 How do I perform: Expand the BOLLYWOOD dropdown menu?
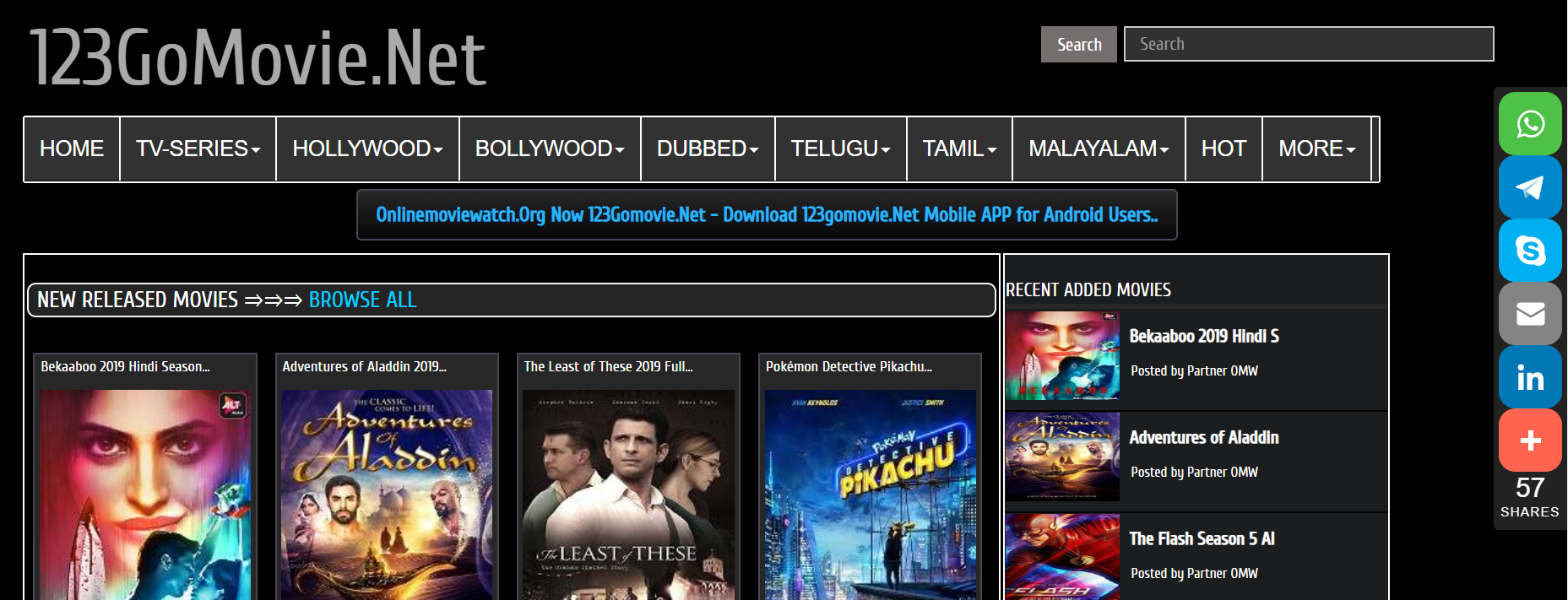click(x=550, y=149)
